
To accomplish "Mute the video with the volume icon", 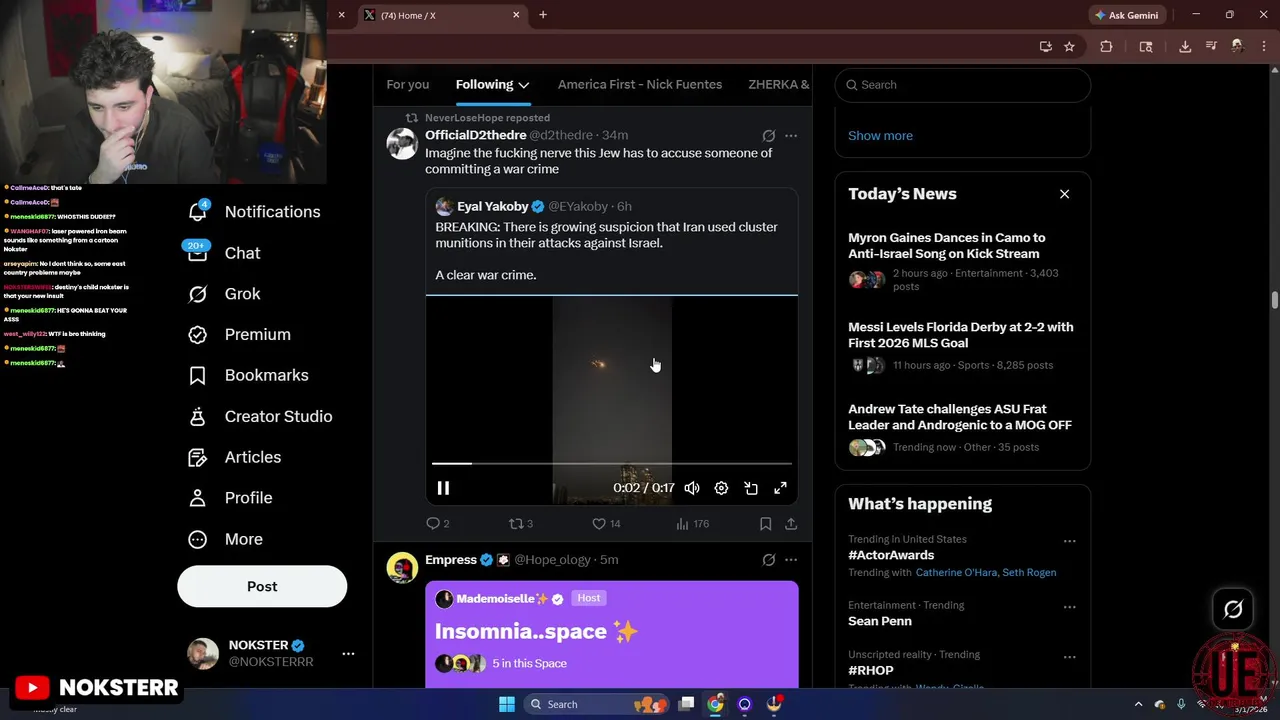I will point(692,488).
